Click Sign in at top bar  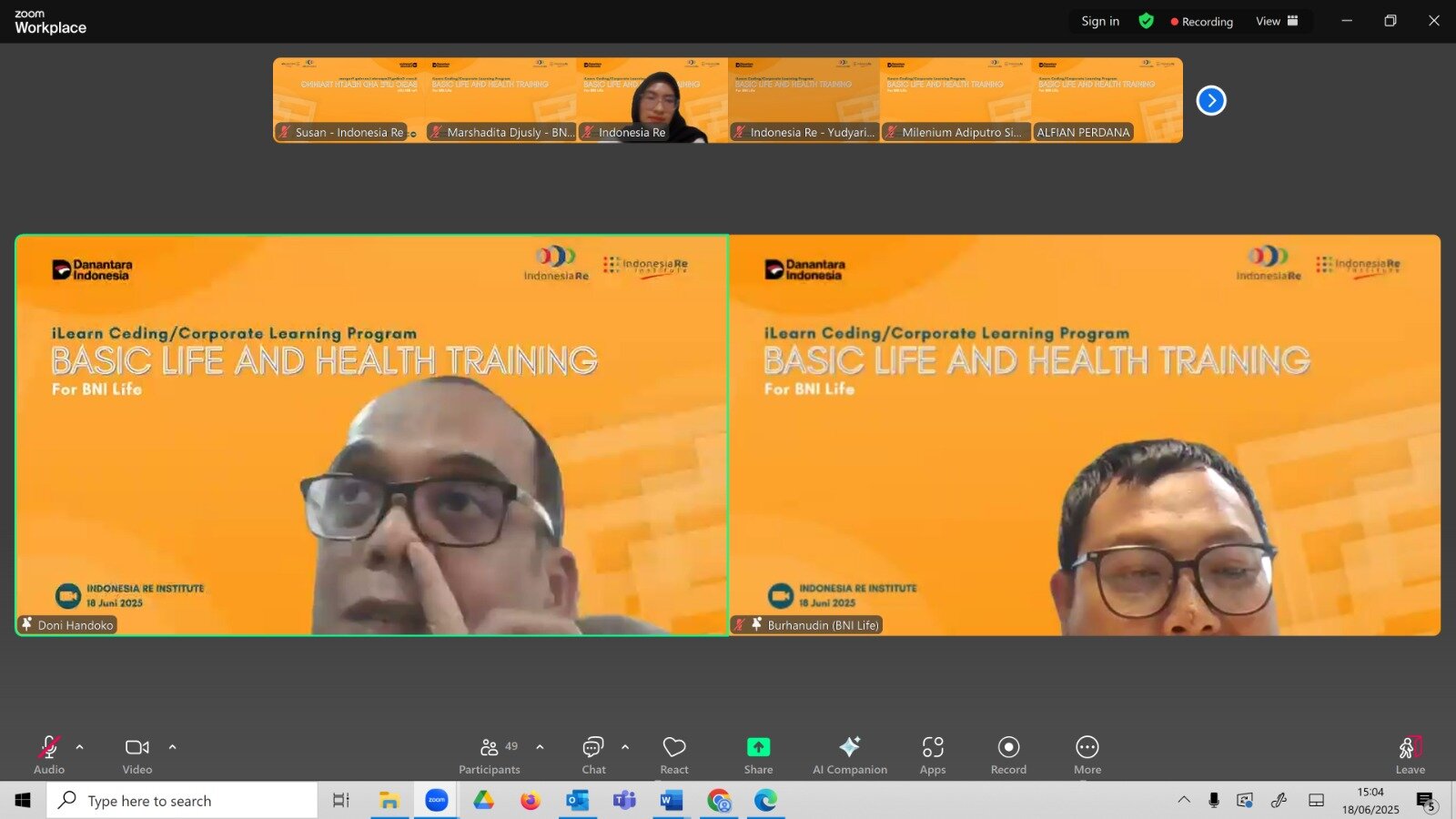[1100, 21]
